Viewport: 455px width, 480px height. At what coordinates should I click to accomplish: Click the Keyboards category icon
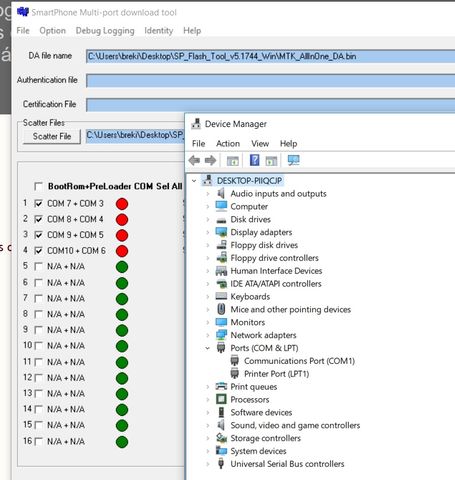pos(221,296)
